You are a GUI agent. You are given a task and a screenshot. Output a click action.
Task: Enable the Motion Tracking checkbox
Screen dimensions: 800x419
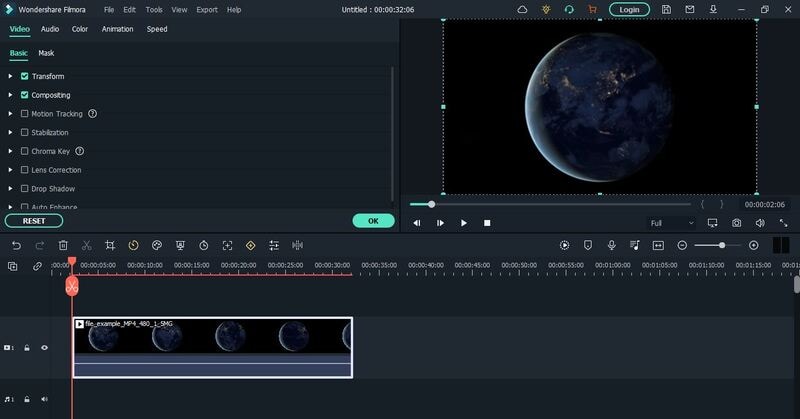(24, 114)
